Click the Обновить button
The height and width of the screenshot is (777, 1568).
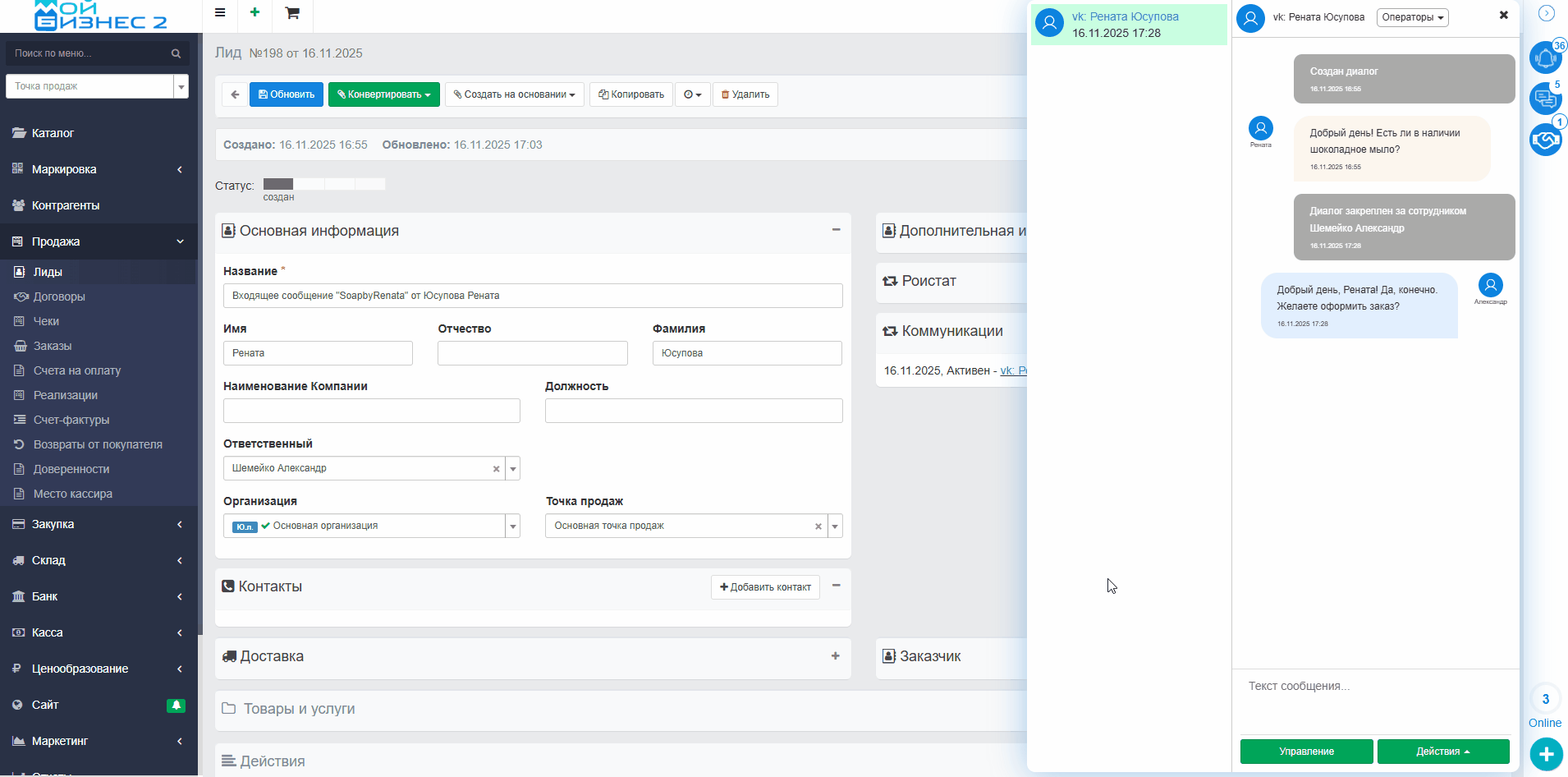click(287, 94)
